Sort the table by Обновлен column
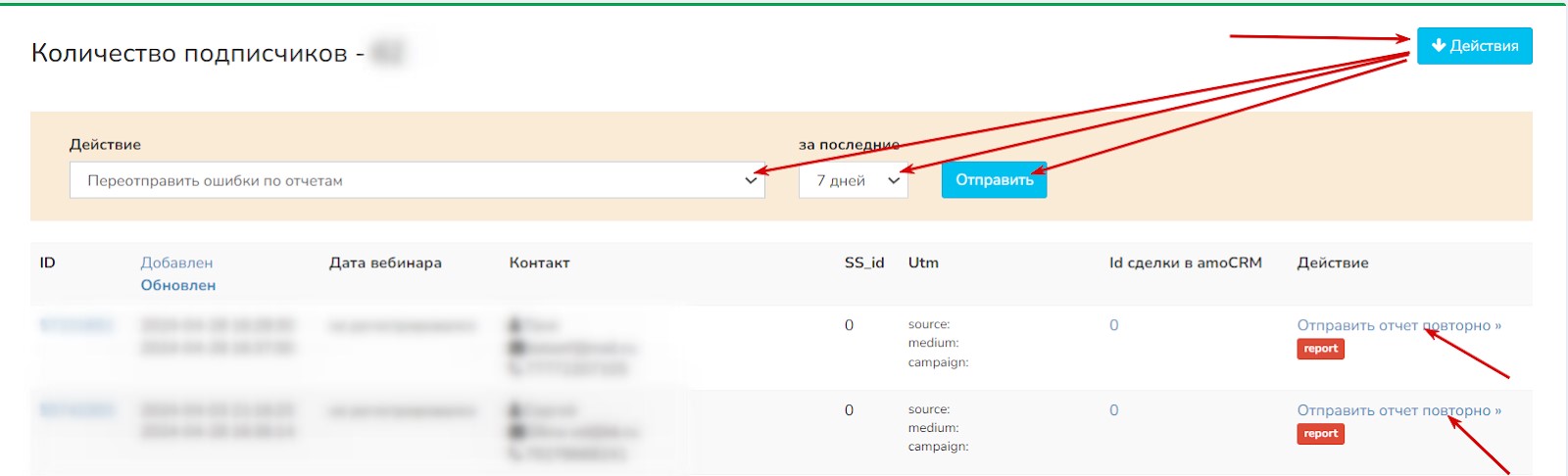1568x476 pixels. click(177, 285)
